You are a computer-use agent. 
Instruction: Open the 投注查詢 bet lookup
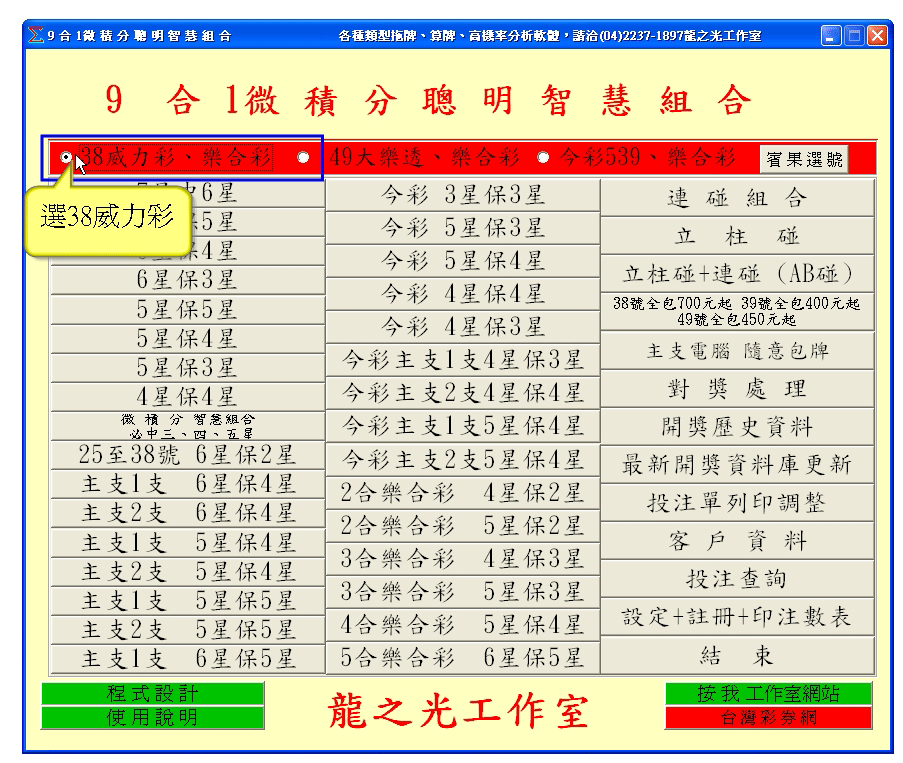point(737,579)
